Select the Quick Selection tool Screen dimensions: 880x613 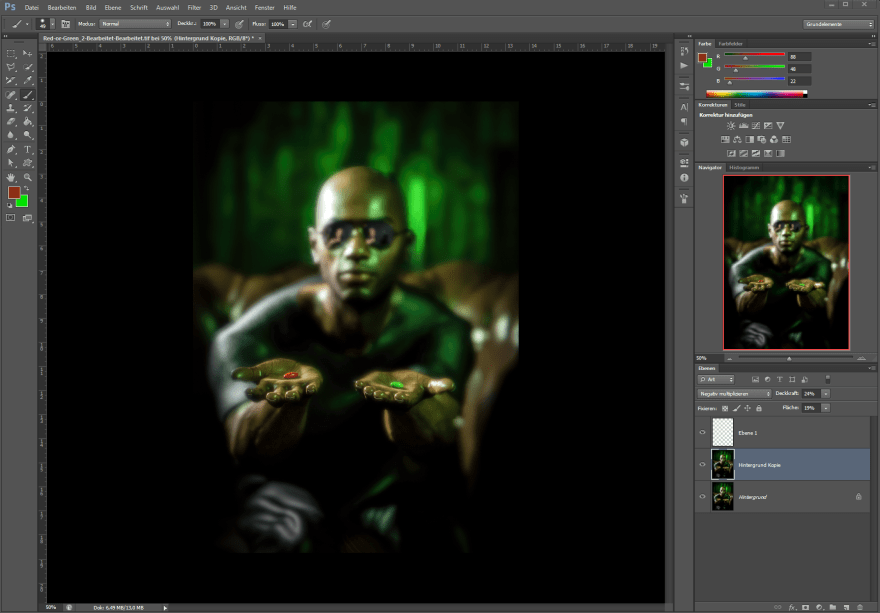pos(28,67)
